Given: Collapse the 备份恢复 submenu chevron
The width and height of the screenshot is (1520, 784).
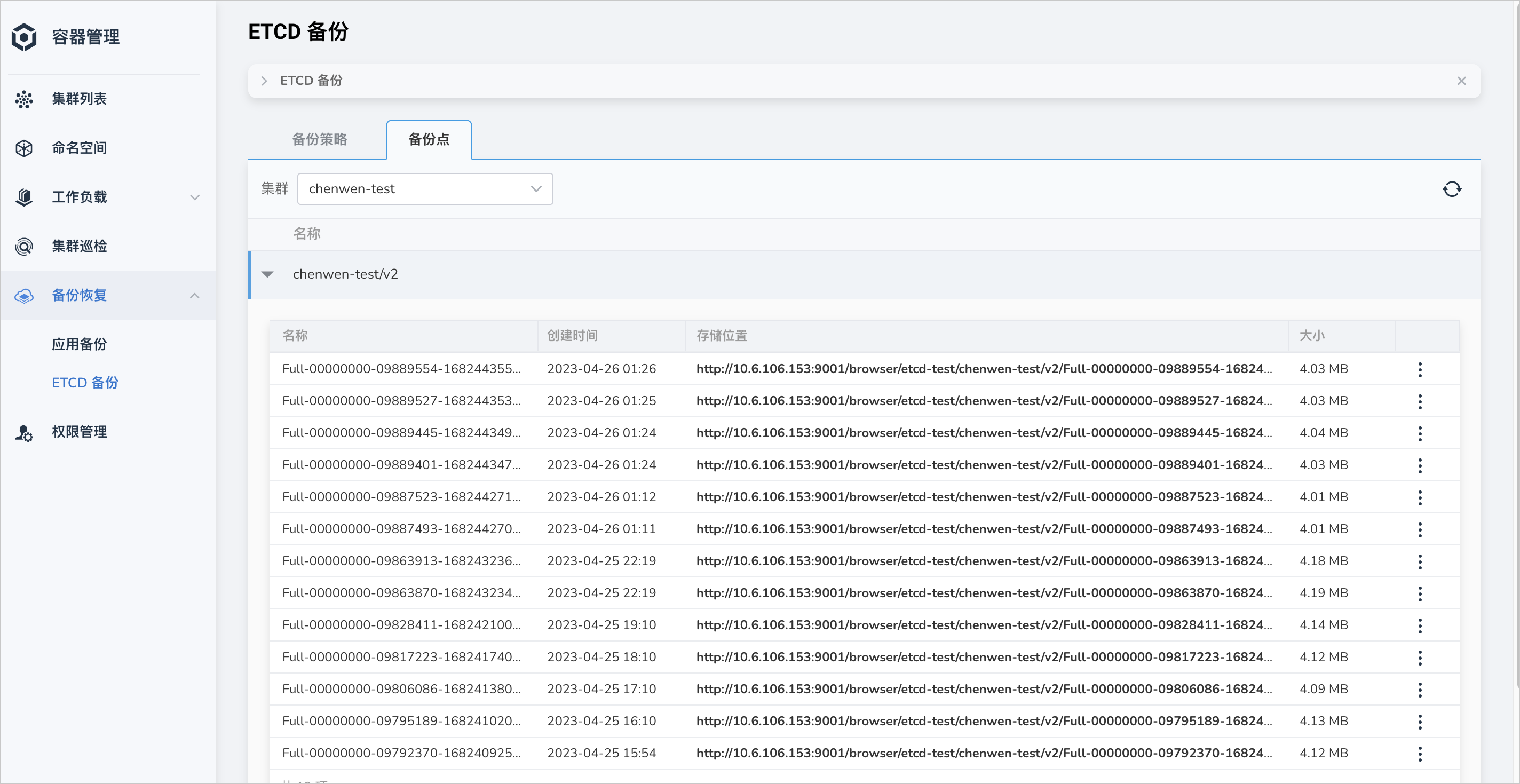Looking at the screenshot, I should 195,296.
